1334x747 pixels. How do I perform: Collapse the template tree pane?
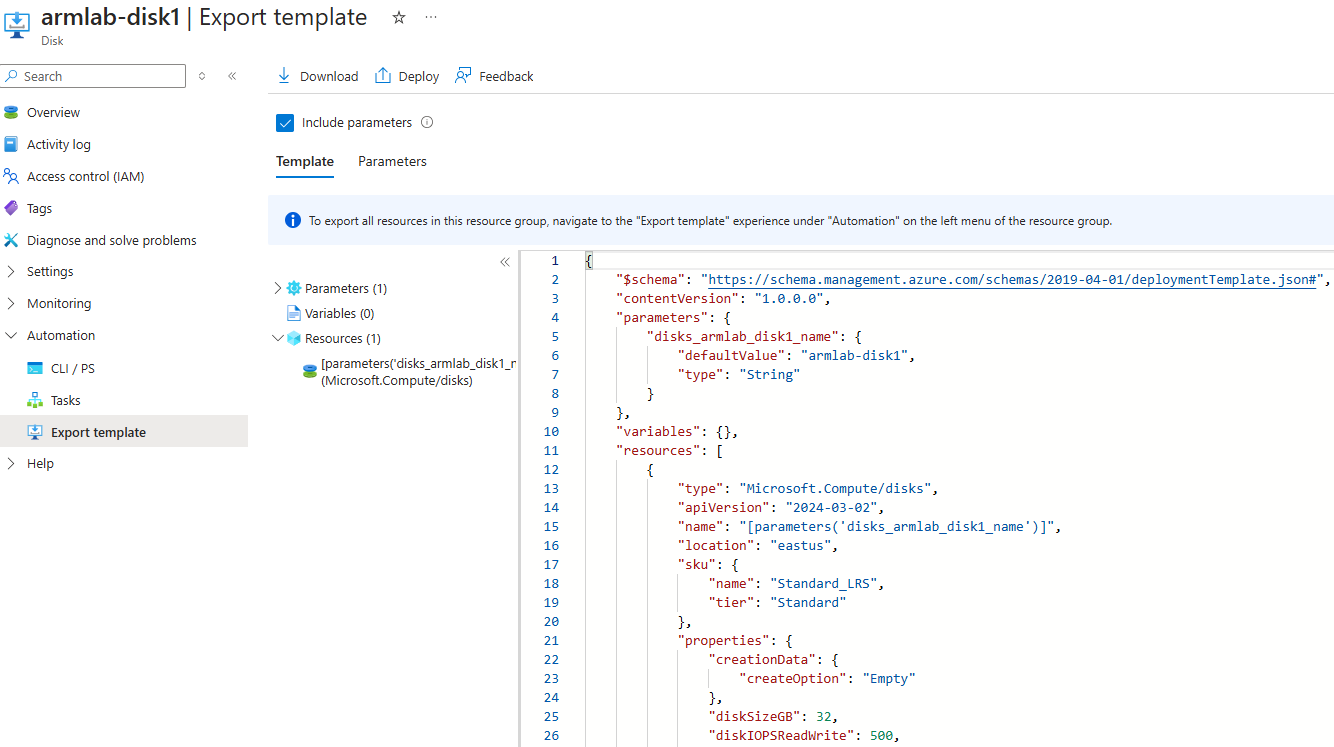[x=505, y=262]
